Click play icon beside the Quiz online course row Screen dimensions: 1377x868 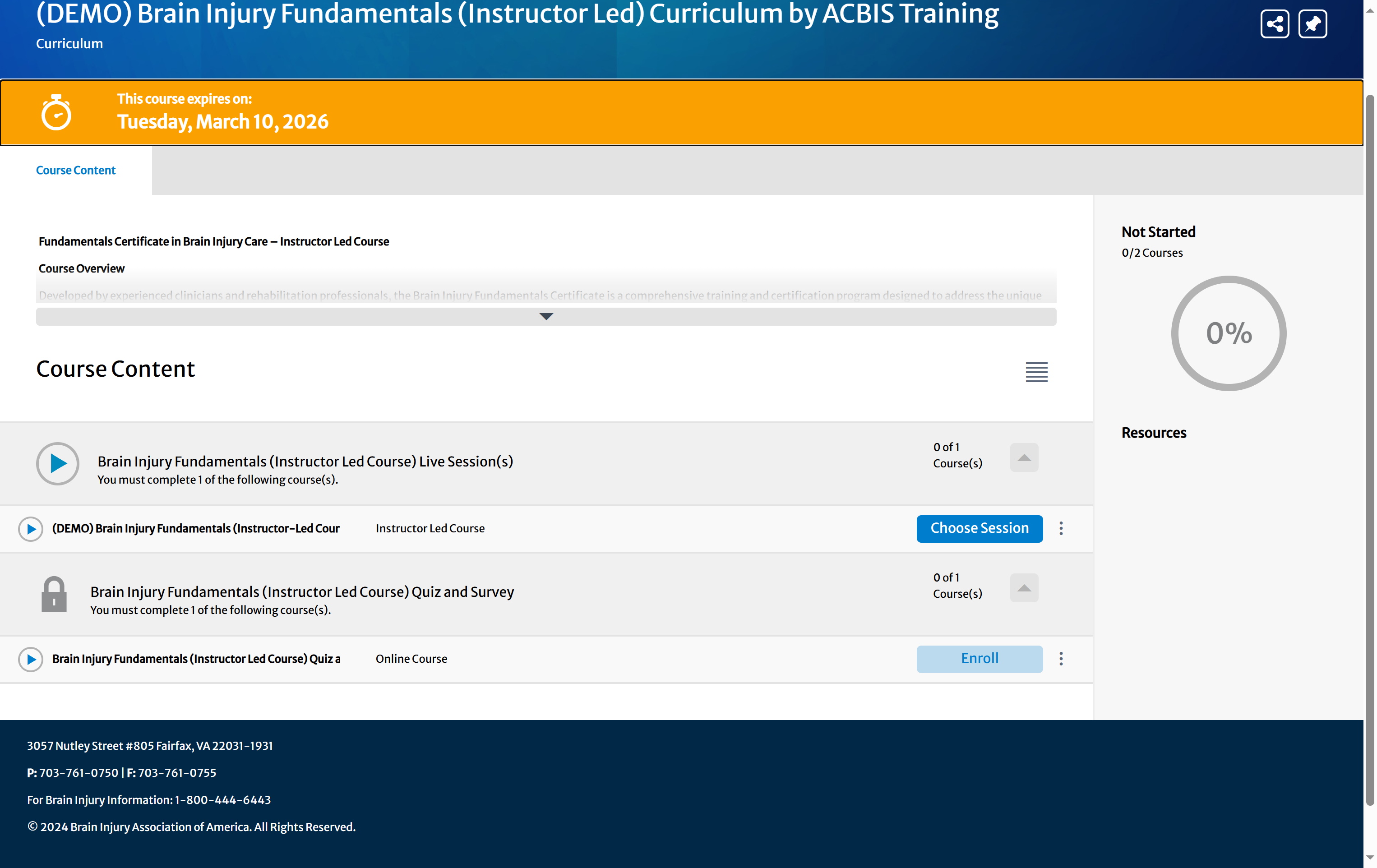coord(31,659)
